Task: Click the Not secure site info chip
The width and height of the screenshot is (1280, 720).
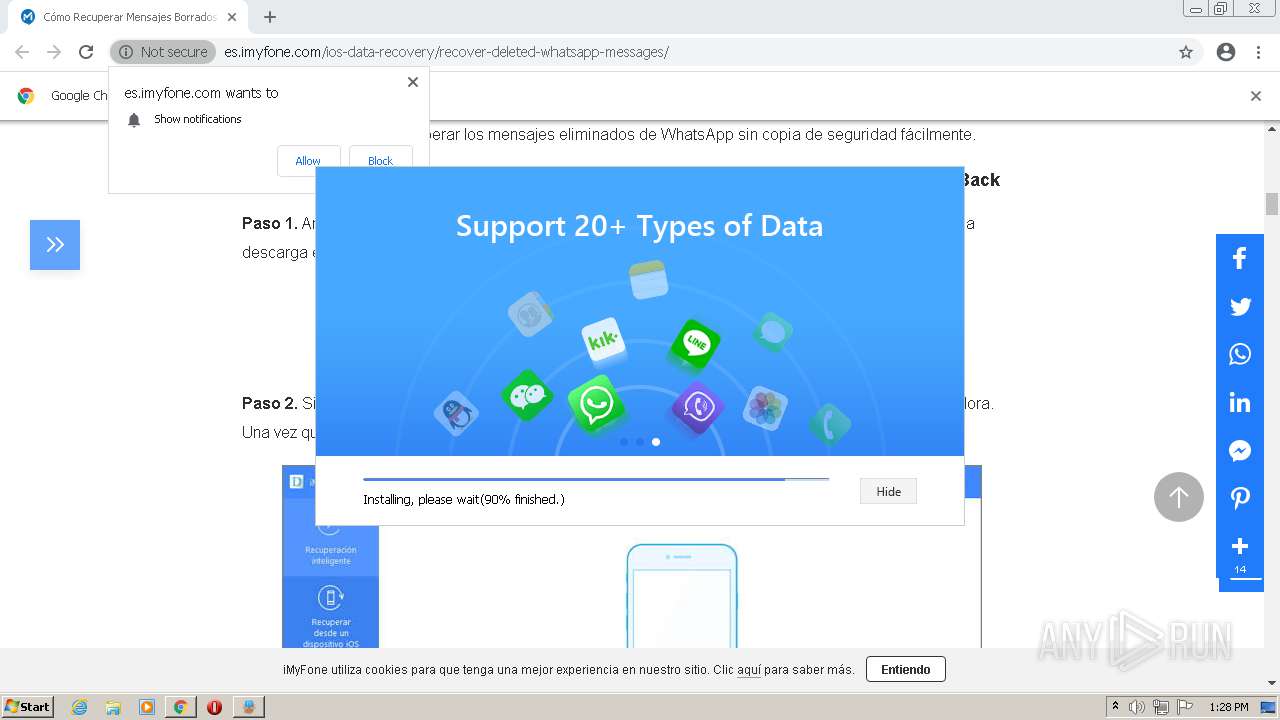Action: click(x=163, y=52)
